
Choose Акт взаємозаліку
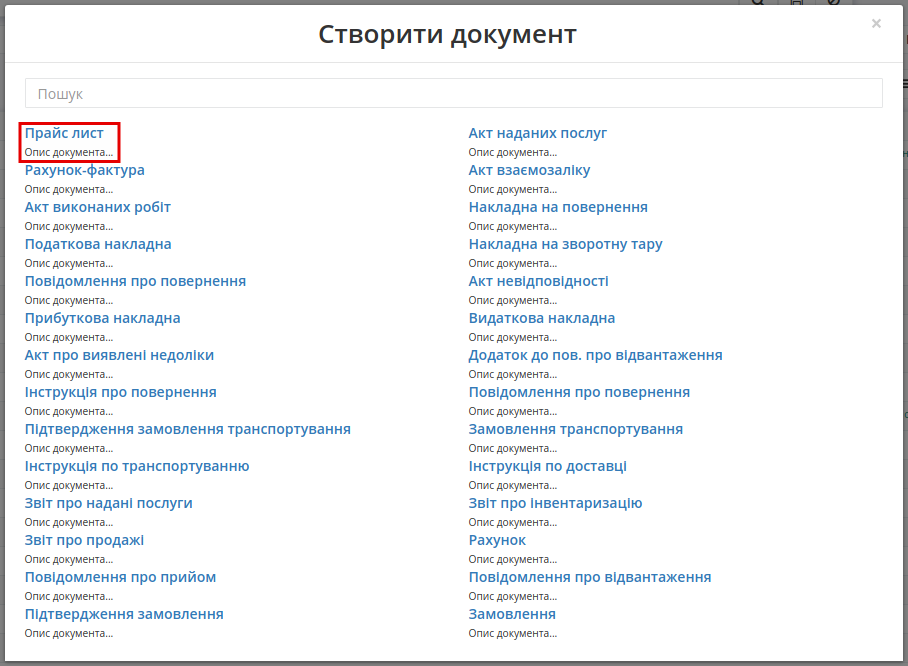point(529,170)
